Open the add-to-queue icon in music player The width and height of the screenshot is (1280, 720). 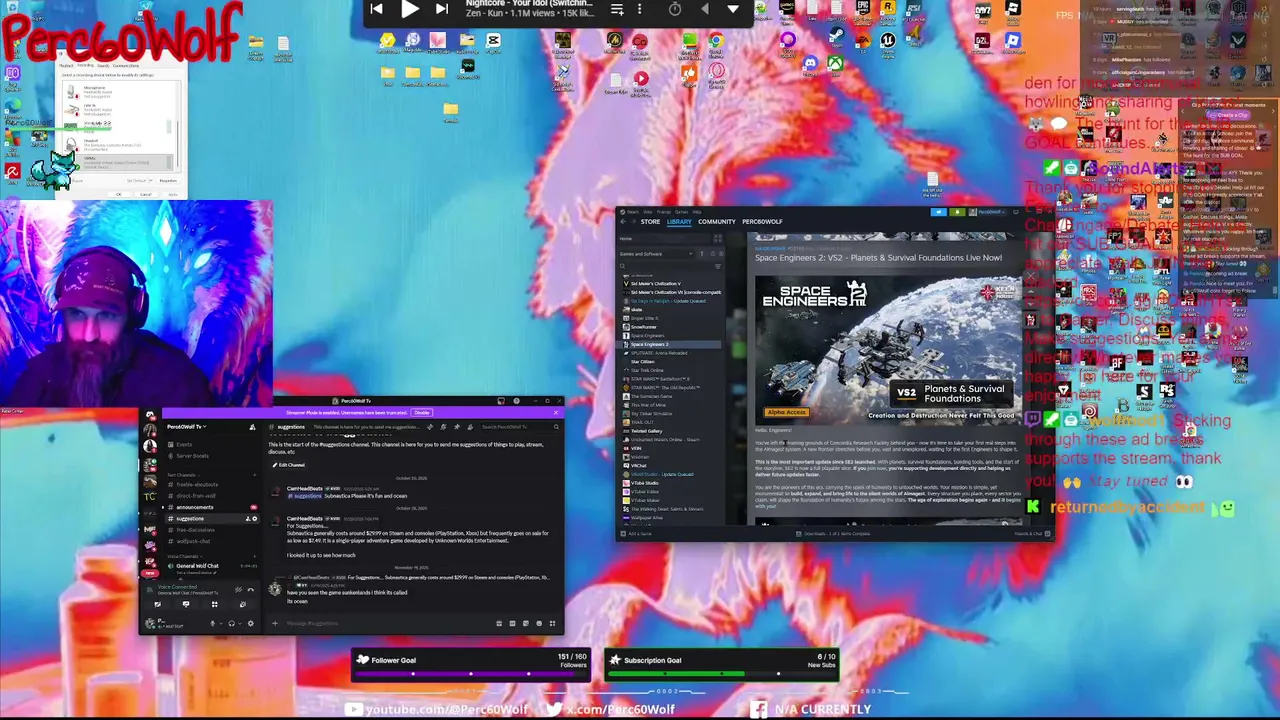(x=617, y=9)
